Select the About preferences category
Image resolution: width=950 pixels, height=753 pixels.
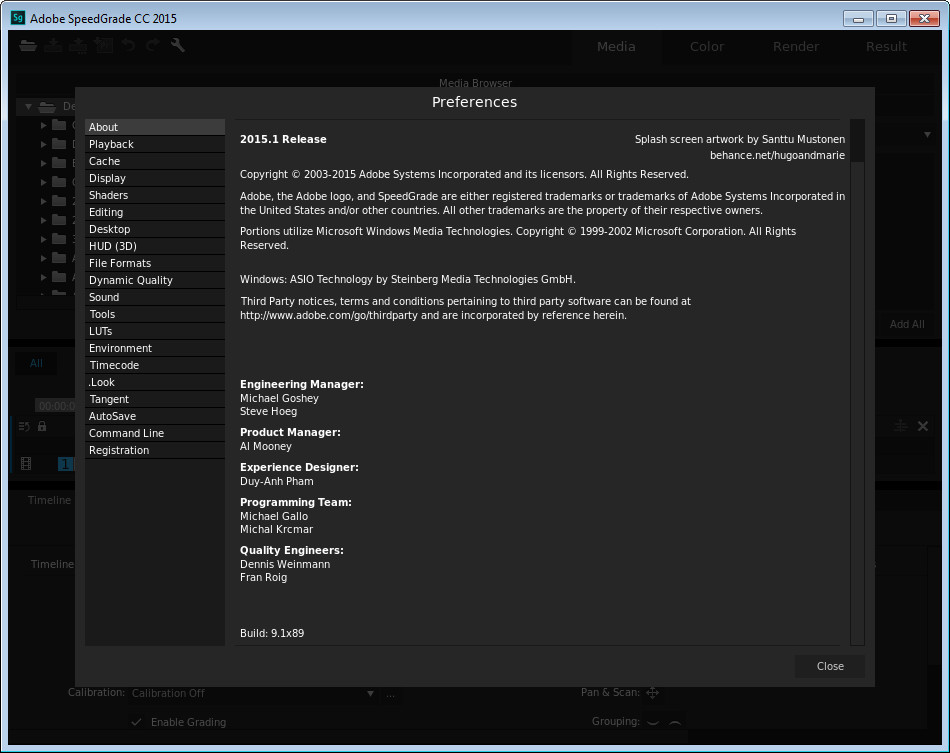[x=154, y=127]
